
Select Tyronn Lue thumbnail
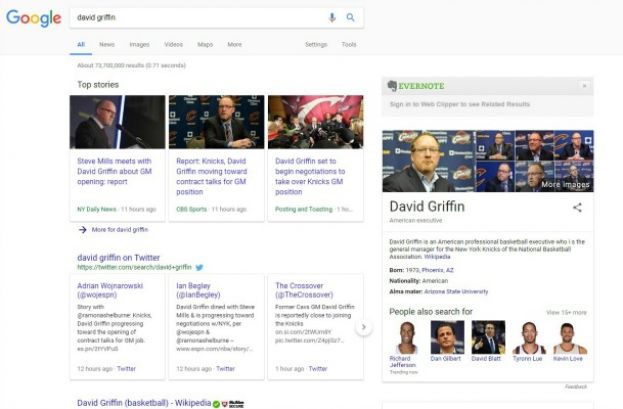(529, 338)
